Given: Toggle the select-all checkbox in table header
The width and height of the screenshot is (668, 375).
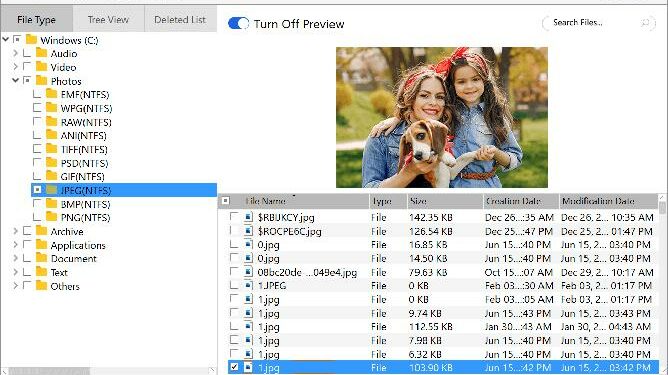Looking at the screenshot, I should 226,201.
